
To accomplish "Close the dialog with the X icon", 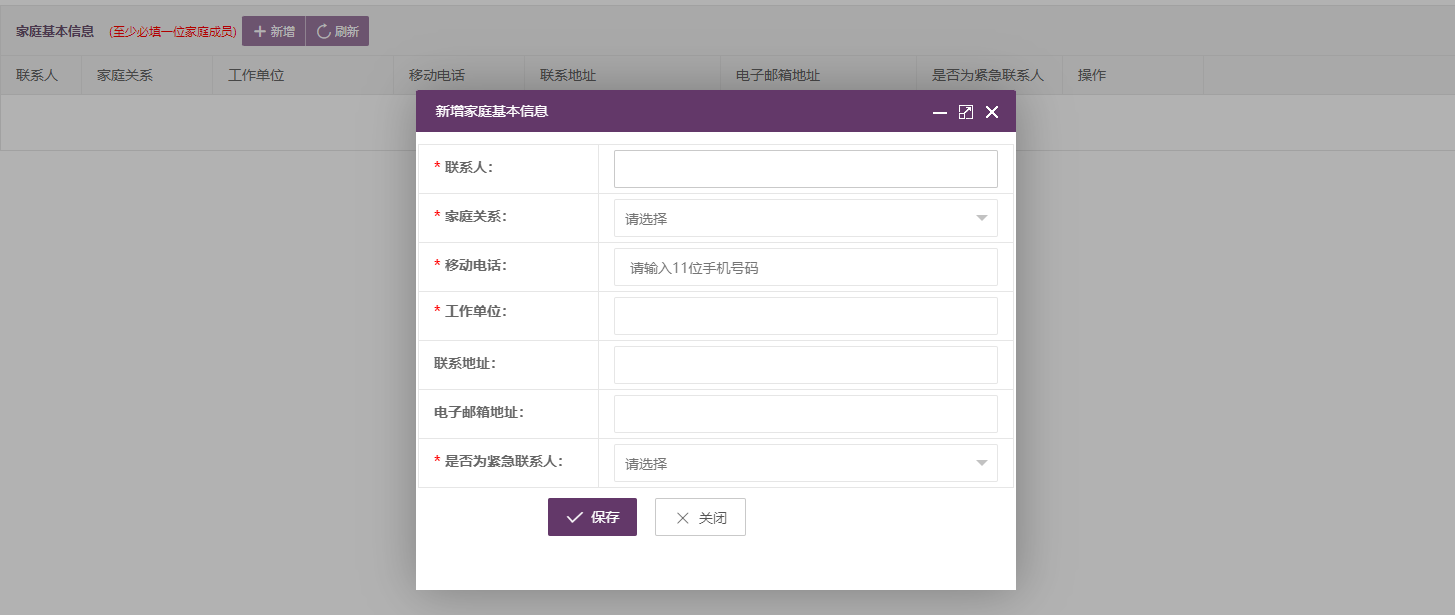I will pyautogui.click(x=992, y=112).
